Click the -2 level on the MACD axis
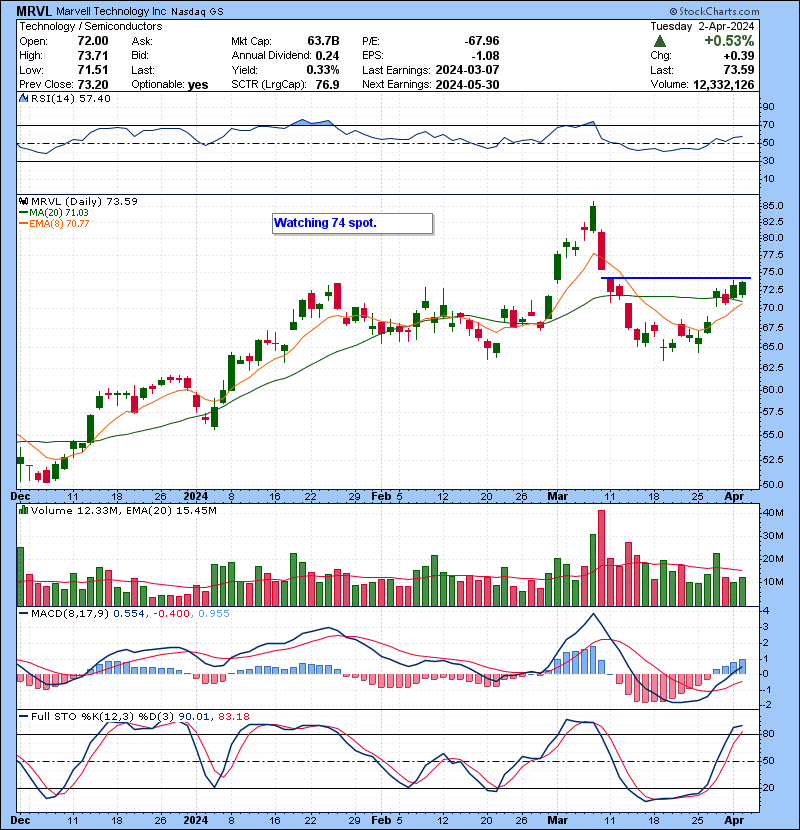This screenshot has height=830, width=800. (x=767, y=706)
